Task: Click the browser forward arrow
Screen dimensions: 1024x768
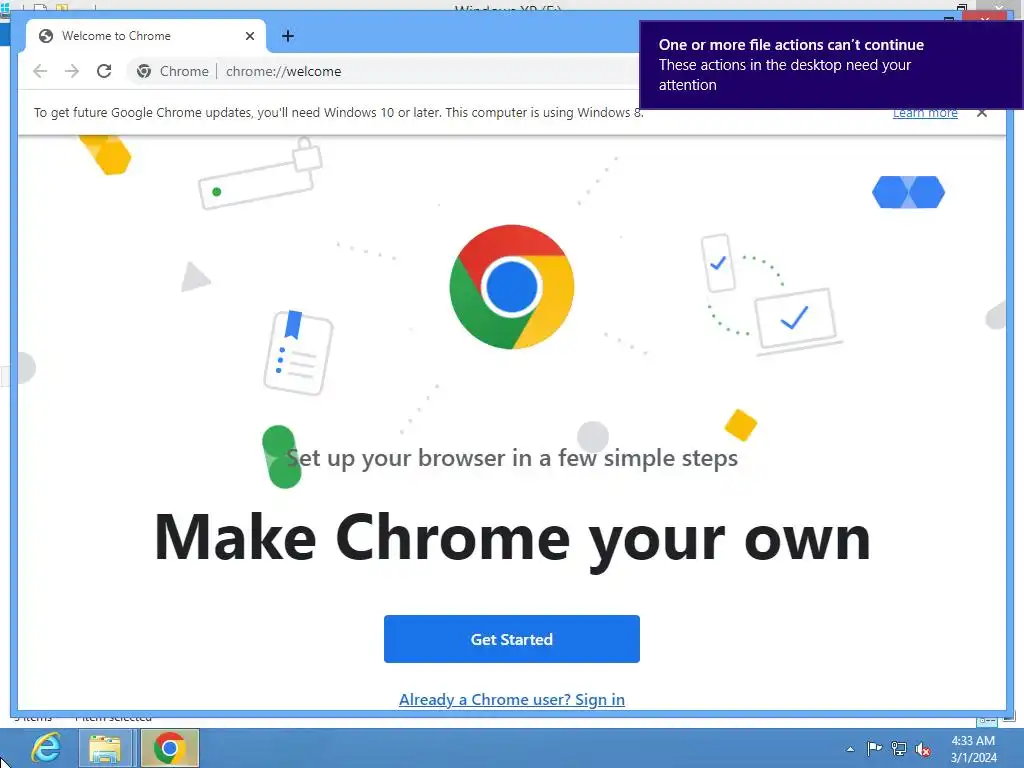Action: pos(72,71)
